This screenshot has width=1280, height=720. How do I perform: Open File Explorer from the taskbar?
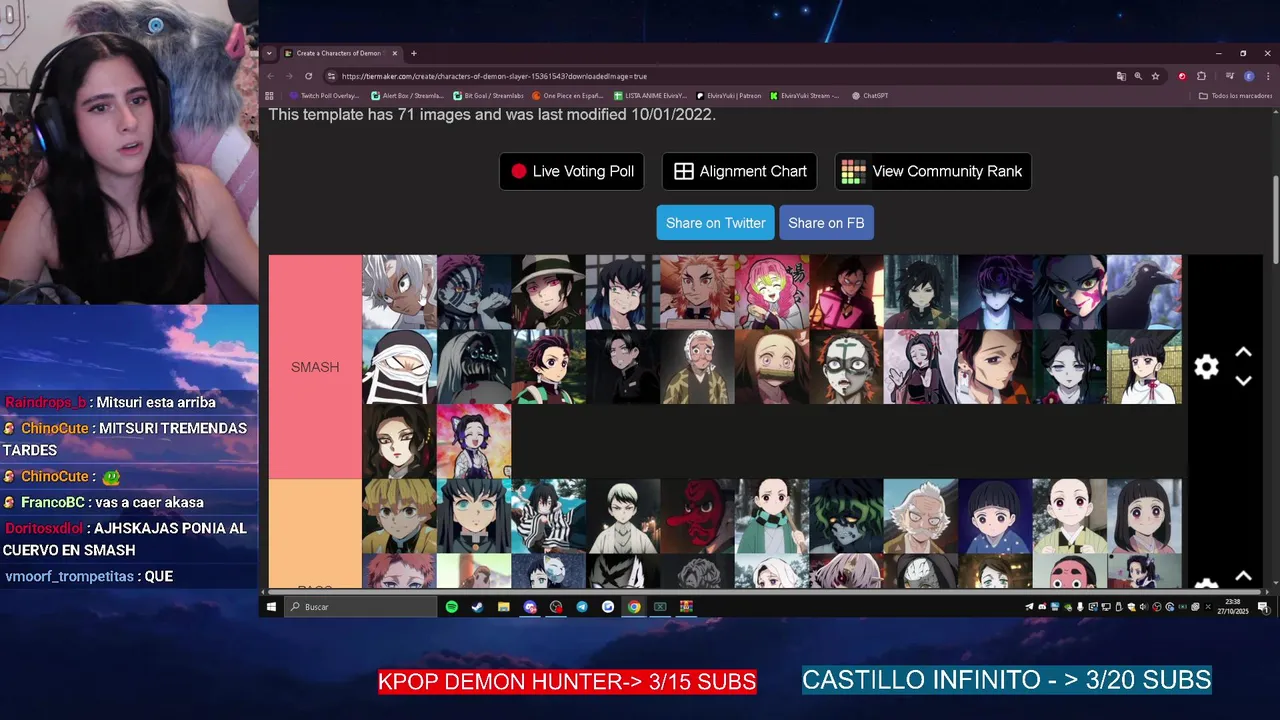(x=504, y=607)
